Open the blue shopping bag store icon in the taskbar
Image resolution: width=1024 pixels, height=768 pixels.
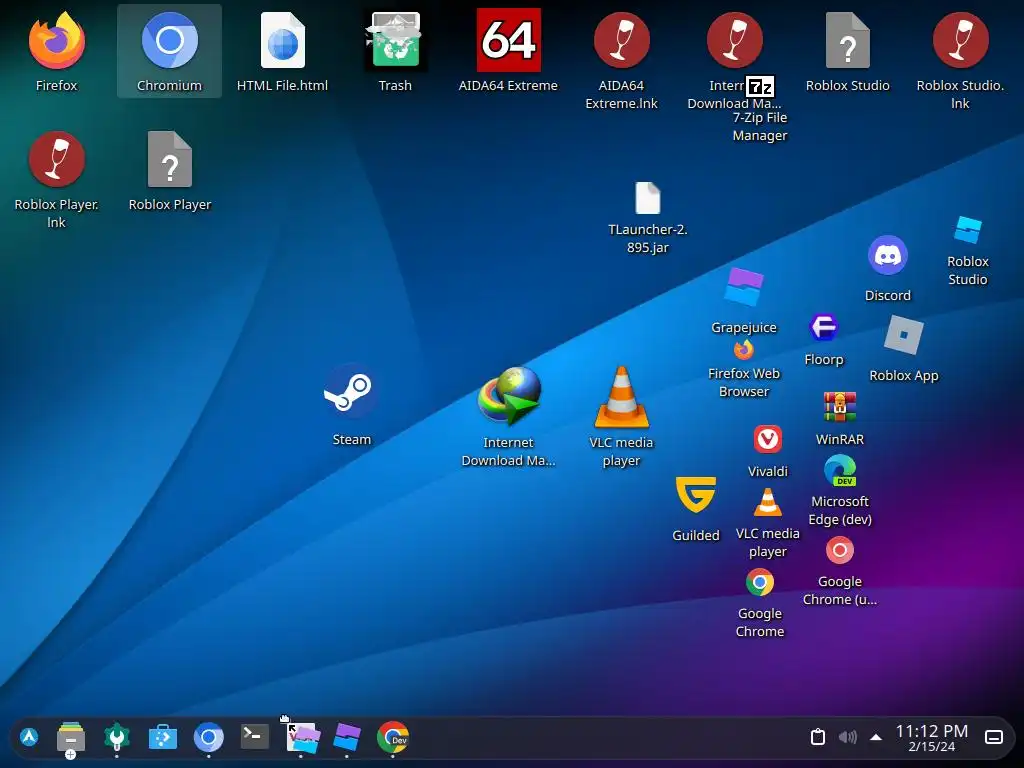(163, 738)
